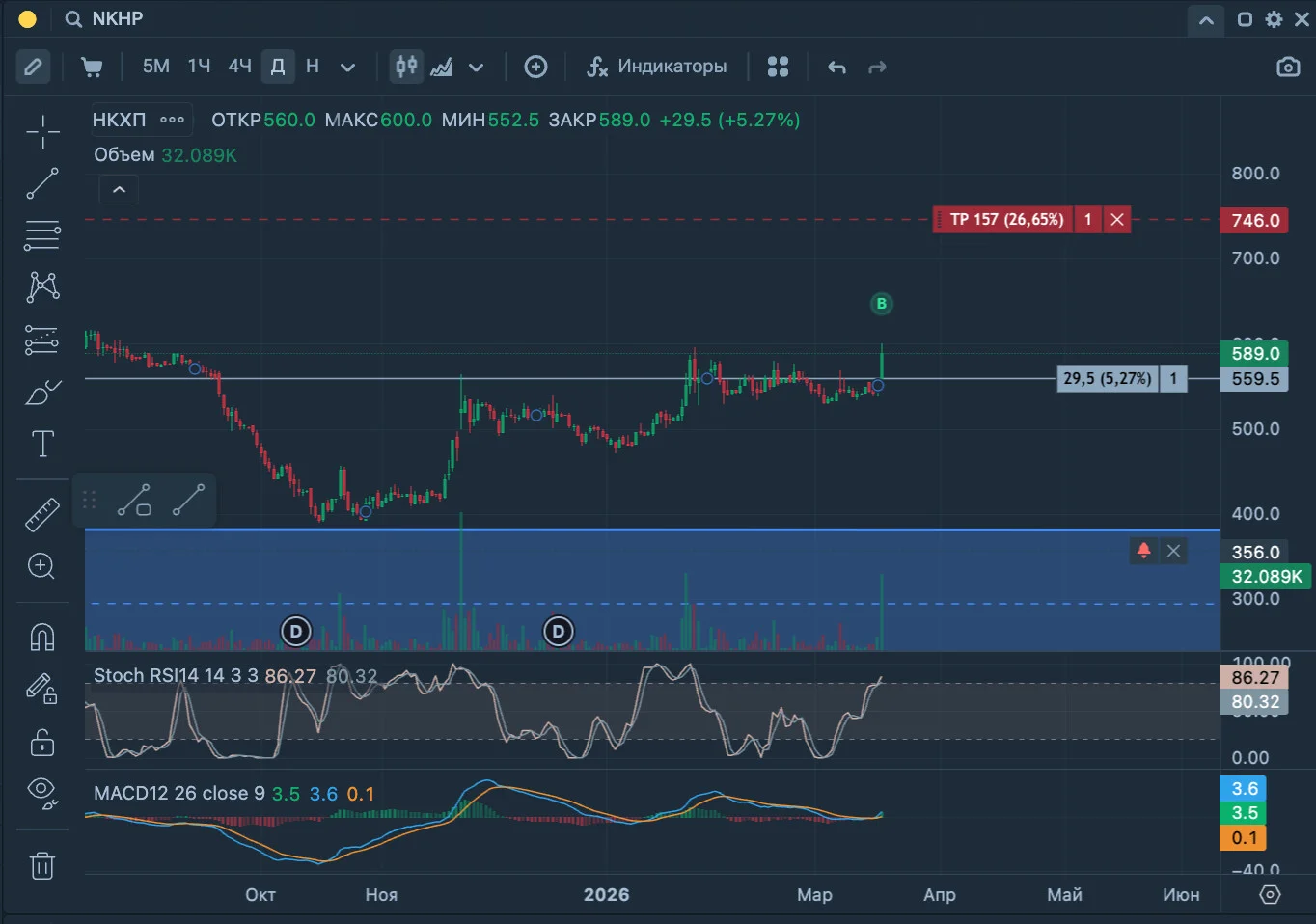Select the crosshair cursor tool
This screenshot has width=1316, height=924.
[x=42, y=132]
